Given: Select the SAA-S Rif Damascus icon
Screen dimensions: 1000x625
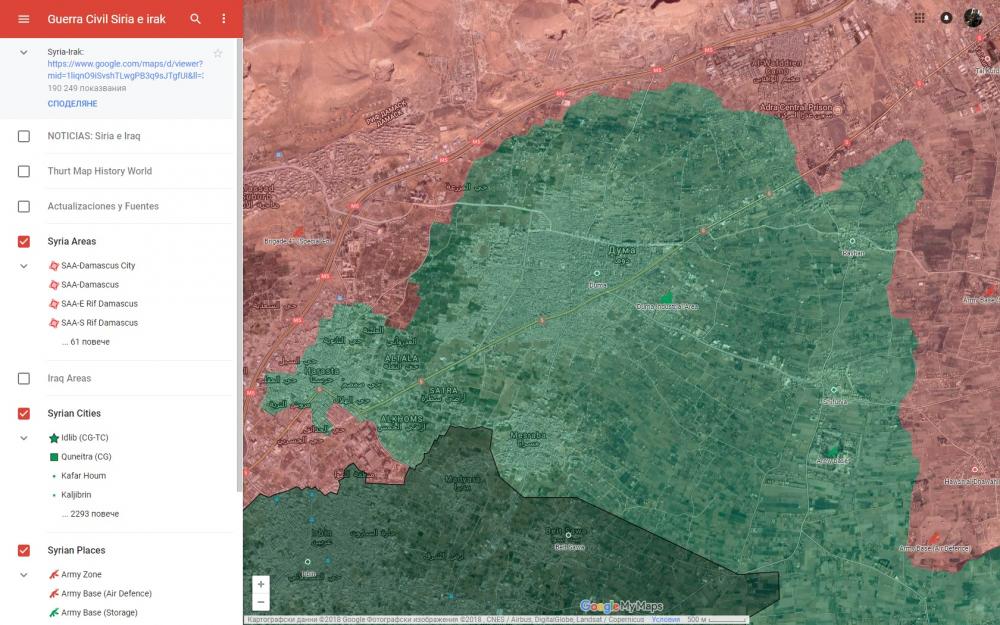Looking at the screenshot, I should (x=54, y=323).
